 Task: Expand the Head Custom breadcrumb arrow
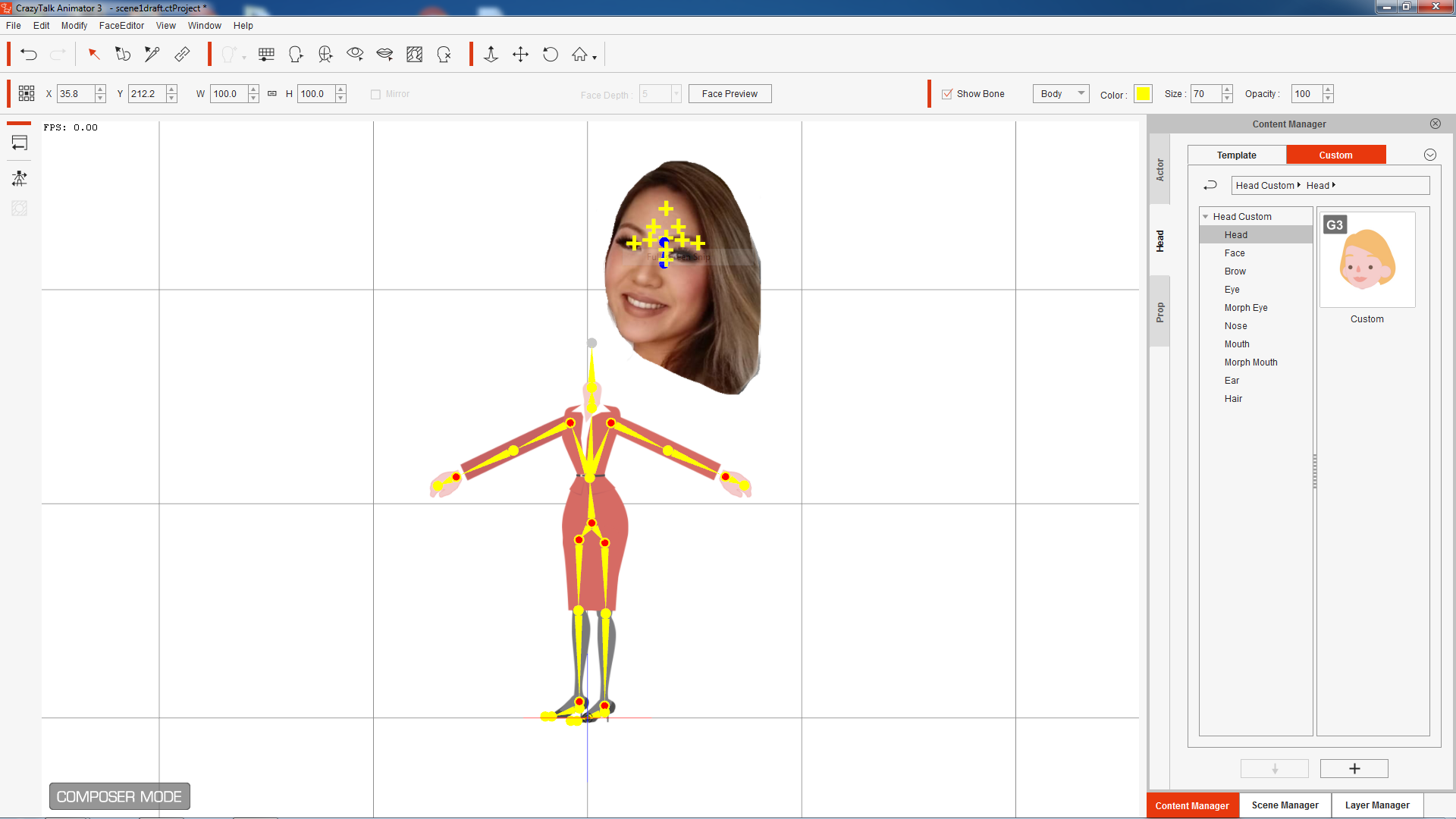(1299, 185)
